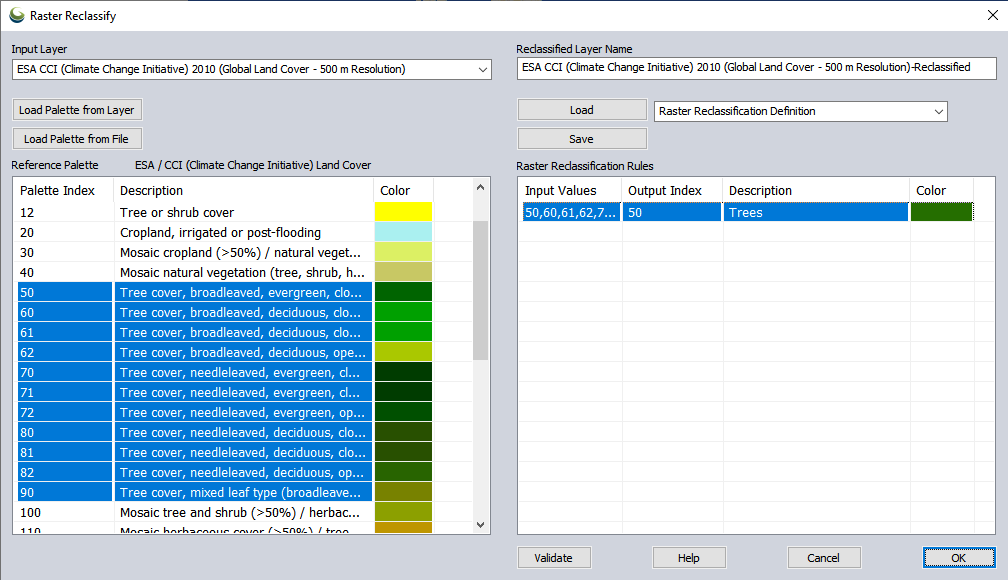
Task: Click the yellow color swatch for palette index 12
Action: (402, 211)
